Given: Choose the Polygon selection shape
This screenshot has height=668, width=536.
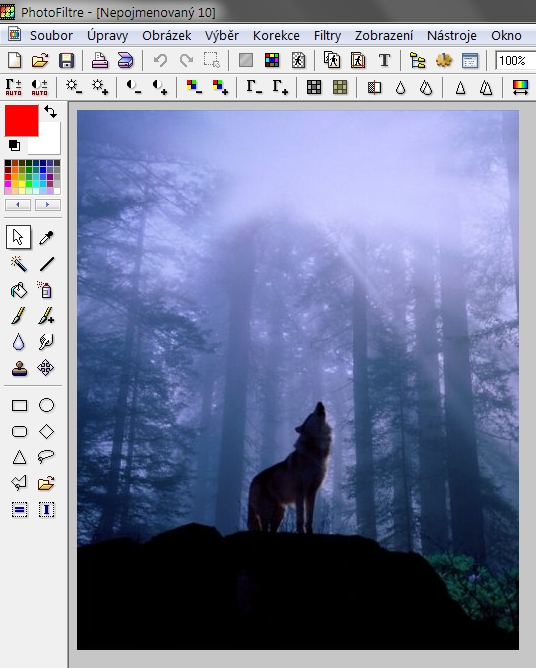Looking at the screenshot, I should (19, 483).
